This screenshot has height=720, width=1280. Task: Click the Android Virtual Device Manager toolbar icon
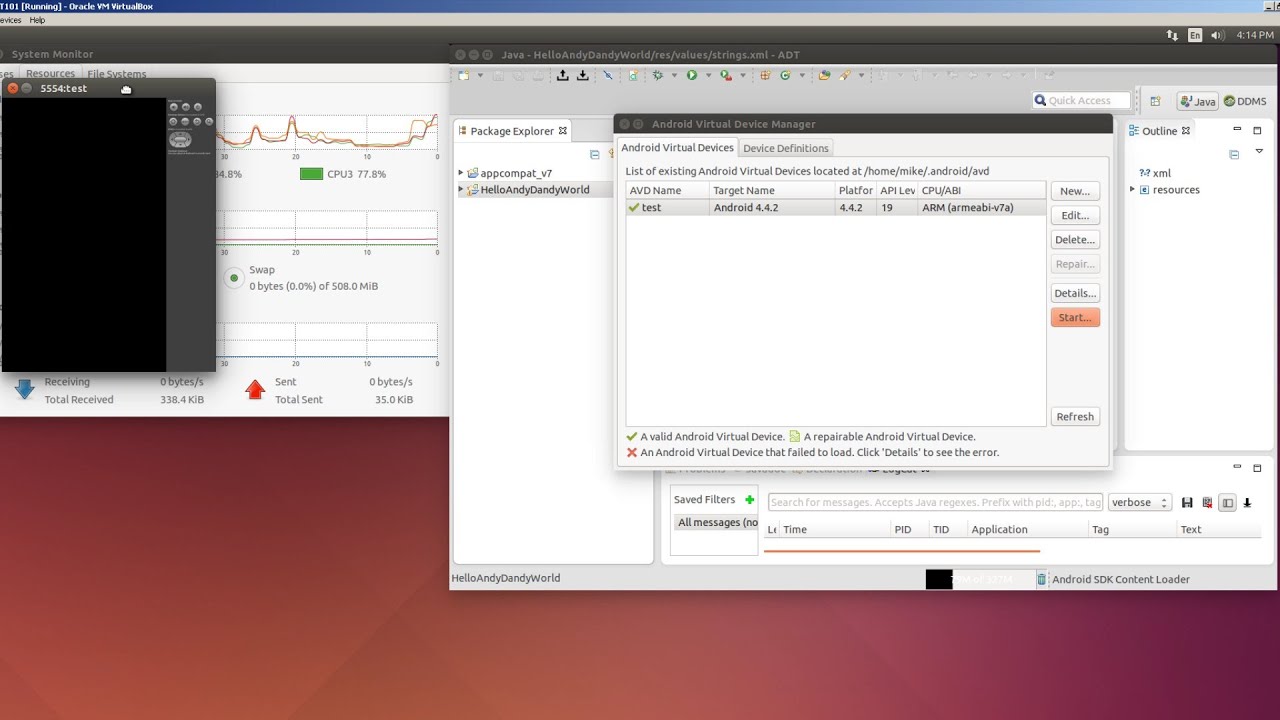[583, 75]
